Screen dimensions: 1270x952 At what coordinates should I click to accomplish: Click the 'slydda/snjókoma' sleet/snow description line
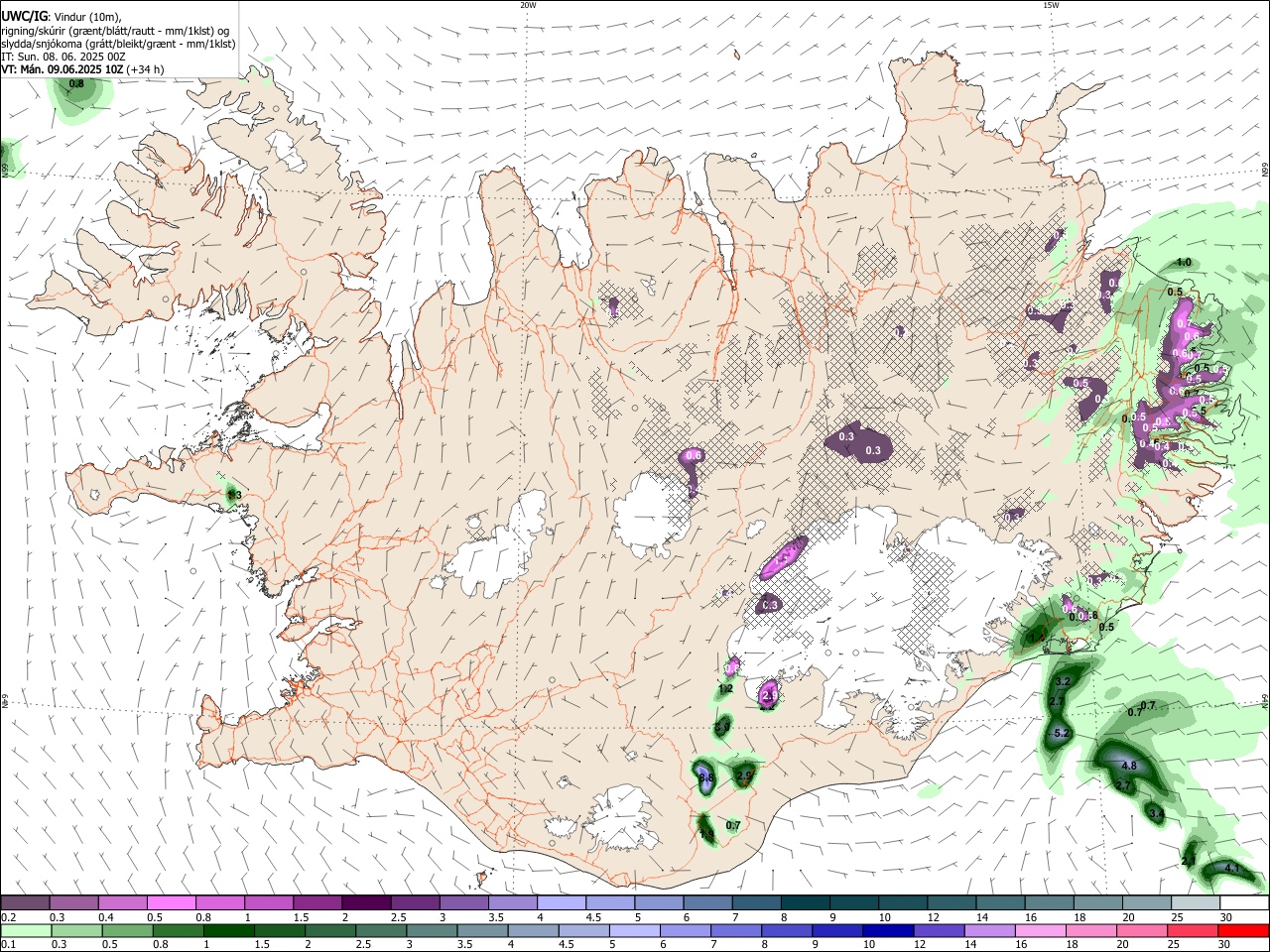click(118, 44)
